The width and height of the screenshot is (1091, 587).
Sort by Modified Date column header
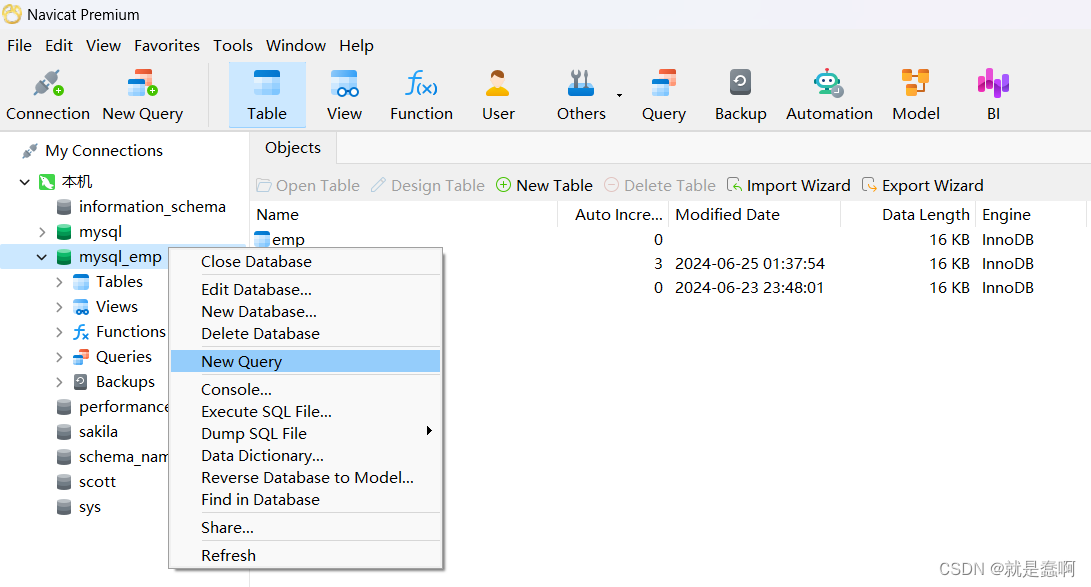[754, 215]
